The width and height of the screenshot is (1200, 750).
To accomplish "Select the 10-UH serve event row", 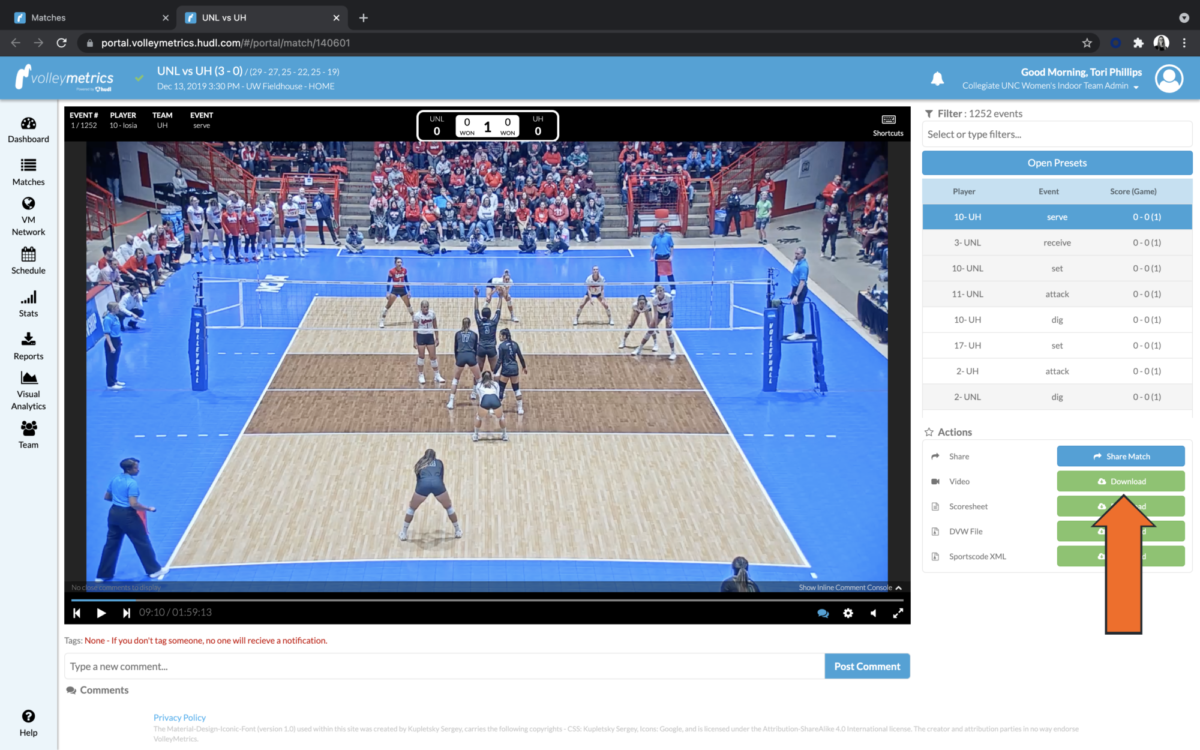I will pyautogui.click(x=1056, y=216).
